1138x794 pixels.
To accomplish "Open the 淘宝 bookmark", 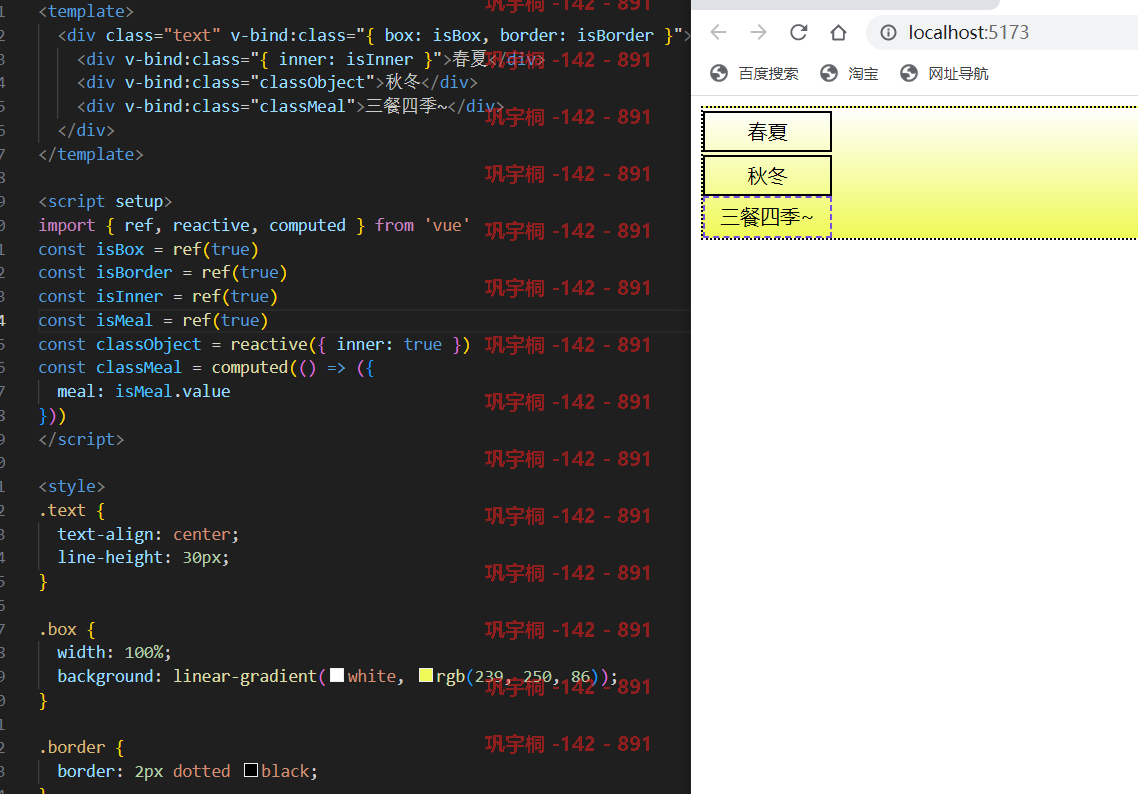I will pyautogui.click(x=863, y=73).
